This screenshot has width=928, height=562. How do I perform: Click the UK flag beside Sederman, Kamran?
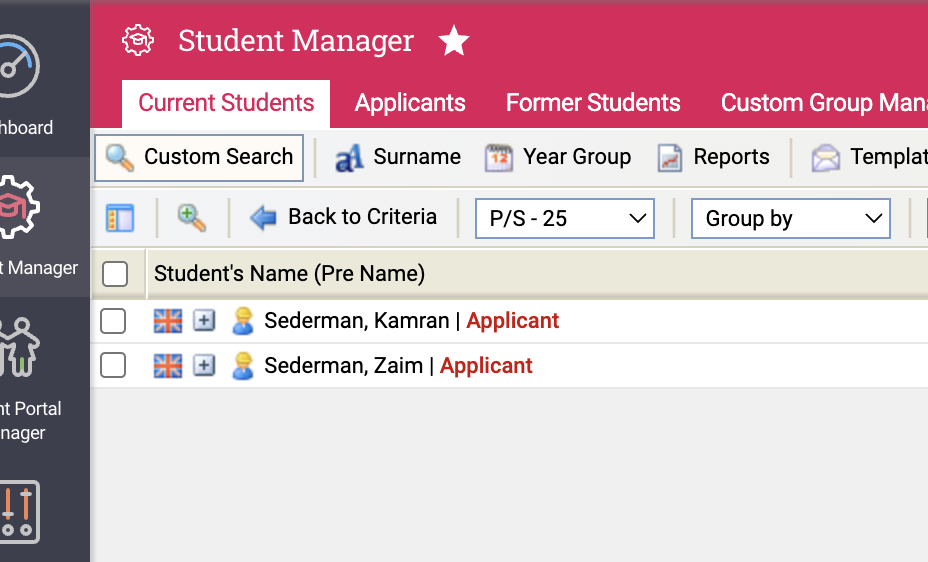tap(168, 321)
